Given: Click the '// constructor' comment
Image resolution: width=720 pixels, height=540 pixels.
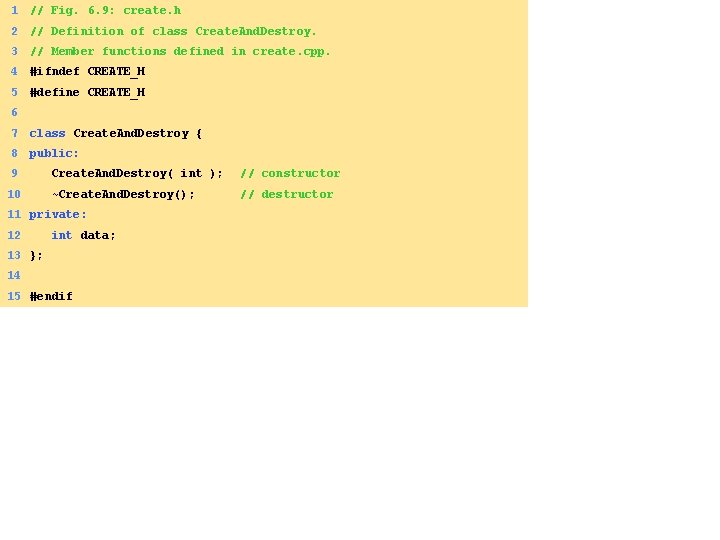Looking at the screenshot, I should click(290, 174).
